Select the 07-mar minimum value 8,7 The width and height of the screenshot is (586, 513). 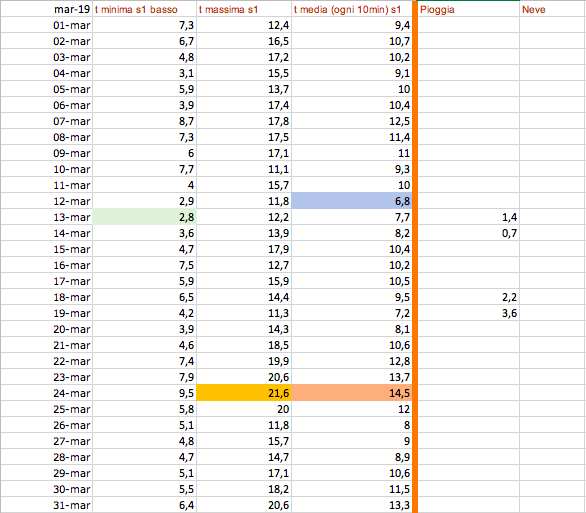[x=144, y=121]
